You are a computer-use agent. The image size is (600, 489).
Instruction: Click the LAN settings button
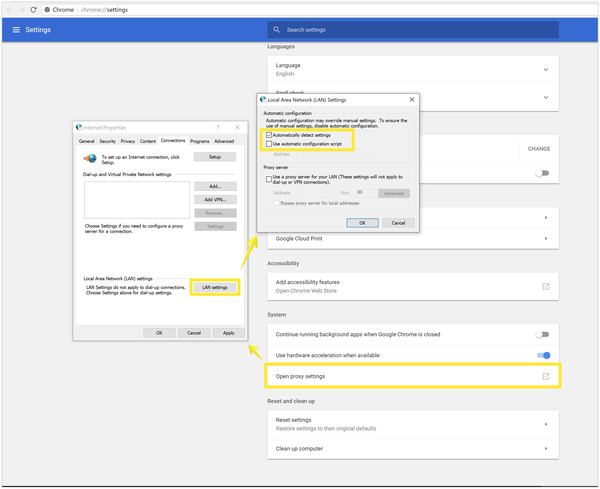tap(215, 287)
